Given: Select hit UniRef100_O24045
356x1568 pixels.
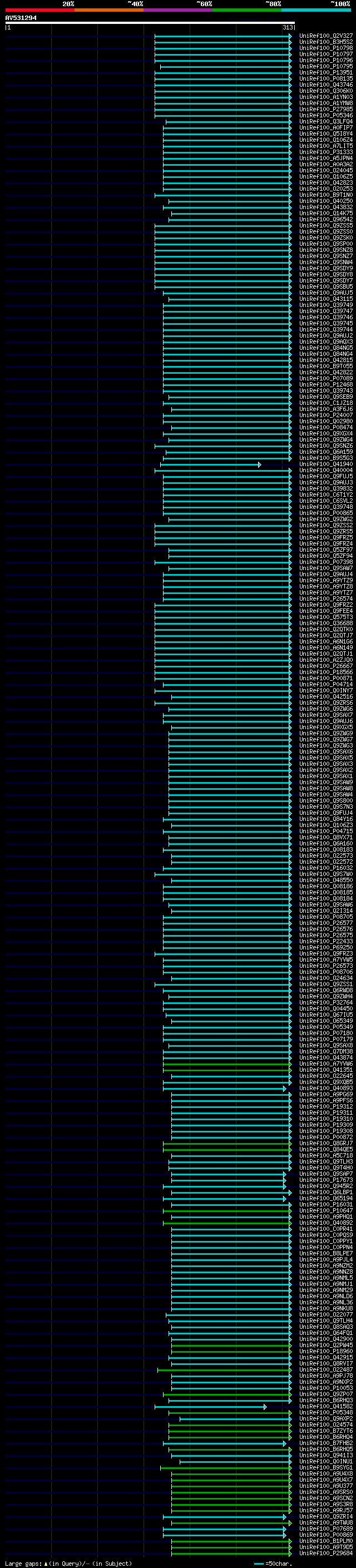Looking at the screenshot, I should click(x=326, y=170).
